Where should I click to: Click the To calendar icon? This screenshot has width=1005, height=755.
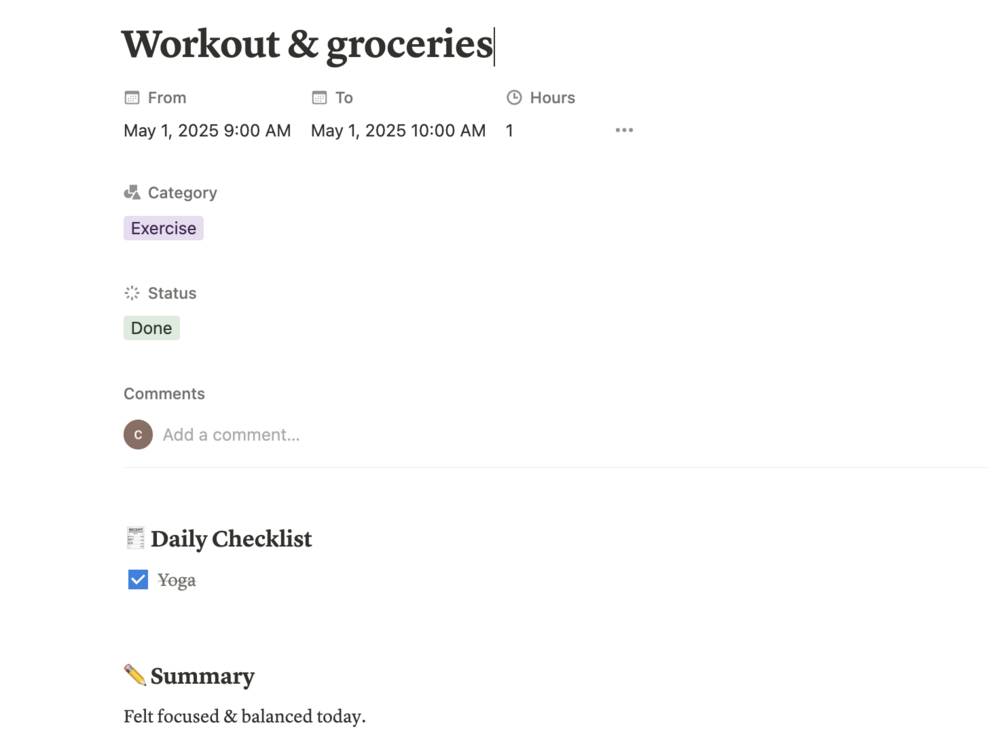click(319, 98)
